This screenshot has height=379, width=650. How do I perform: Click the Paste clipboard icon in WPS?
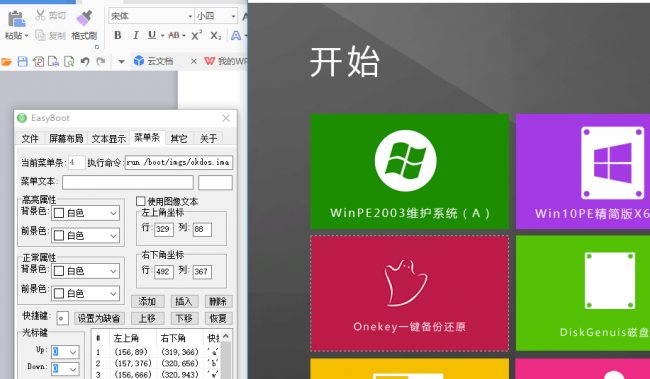[x=16, y=19]
